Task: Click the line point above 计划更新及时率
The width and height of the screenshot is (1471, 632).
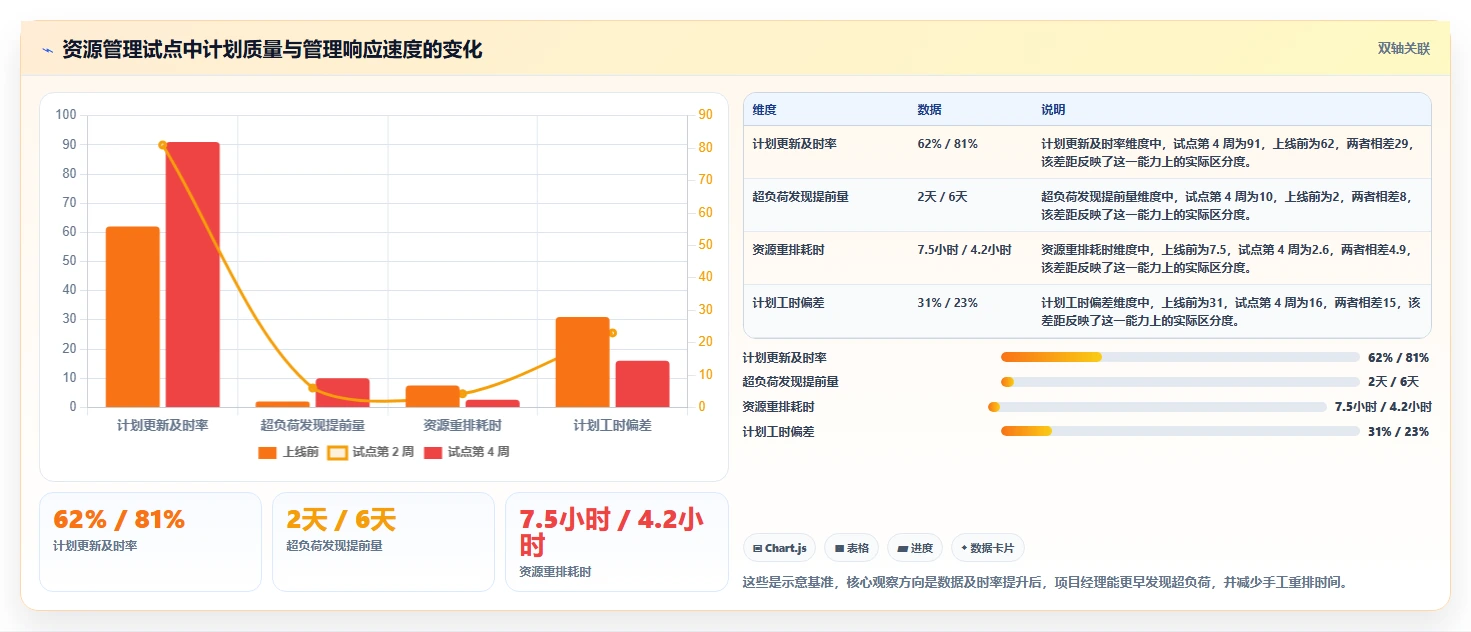Action: click(x=163, y=145)
